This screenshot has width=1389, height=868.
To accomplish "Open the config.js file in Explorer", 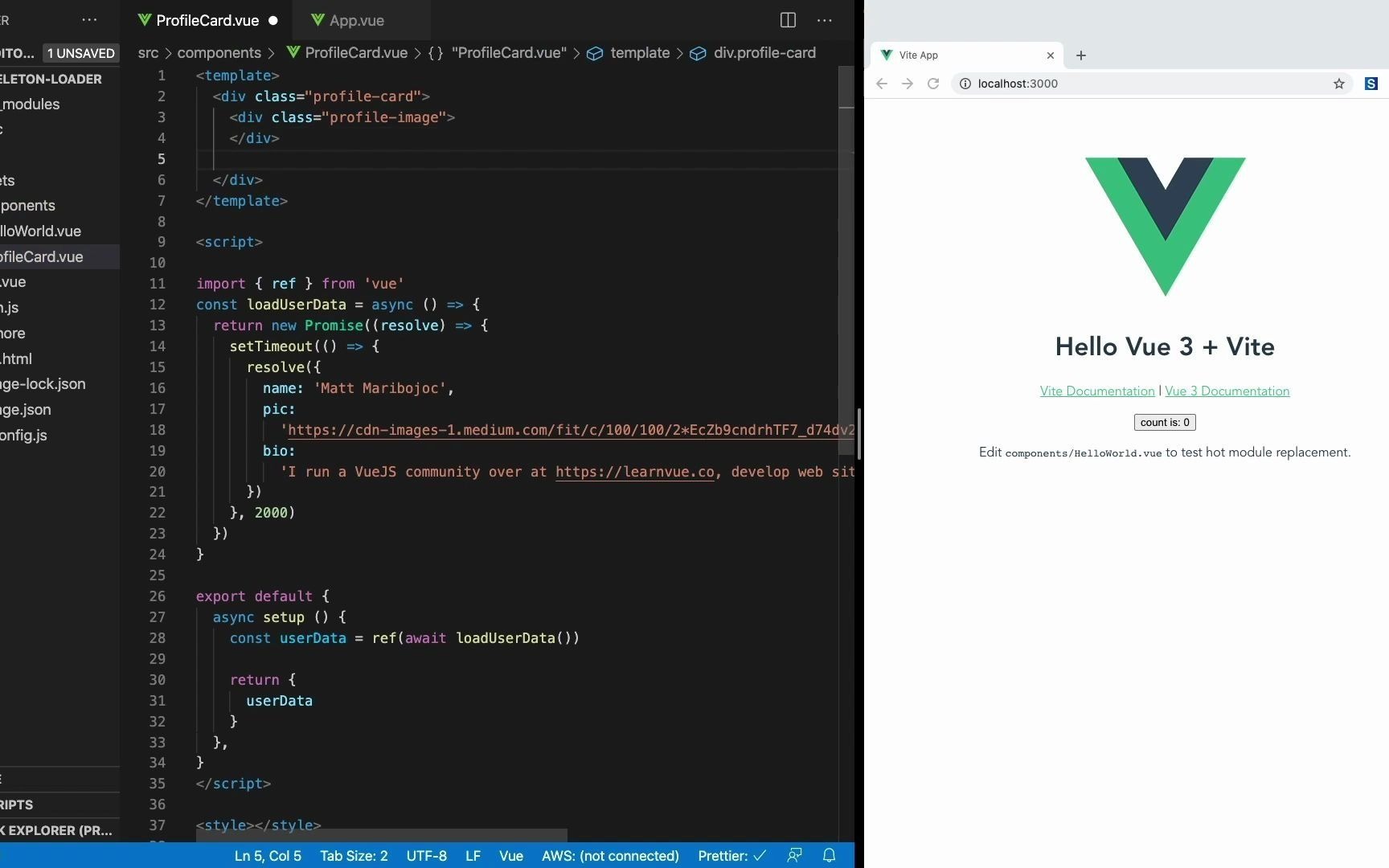I will pyautogui.click(x=59, y=435).
